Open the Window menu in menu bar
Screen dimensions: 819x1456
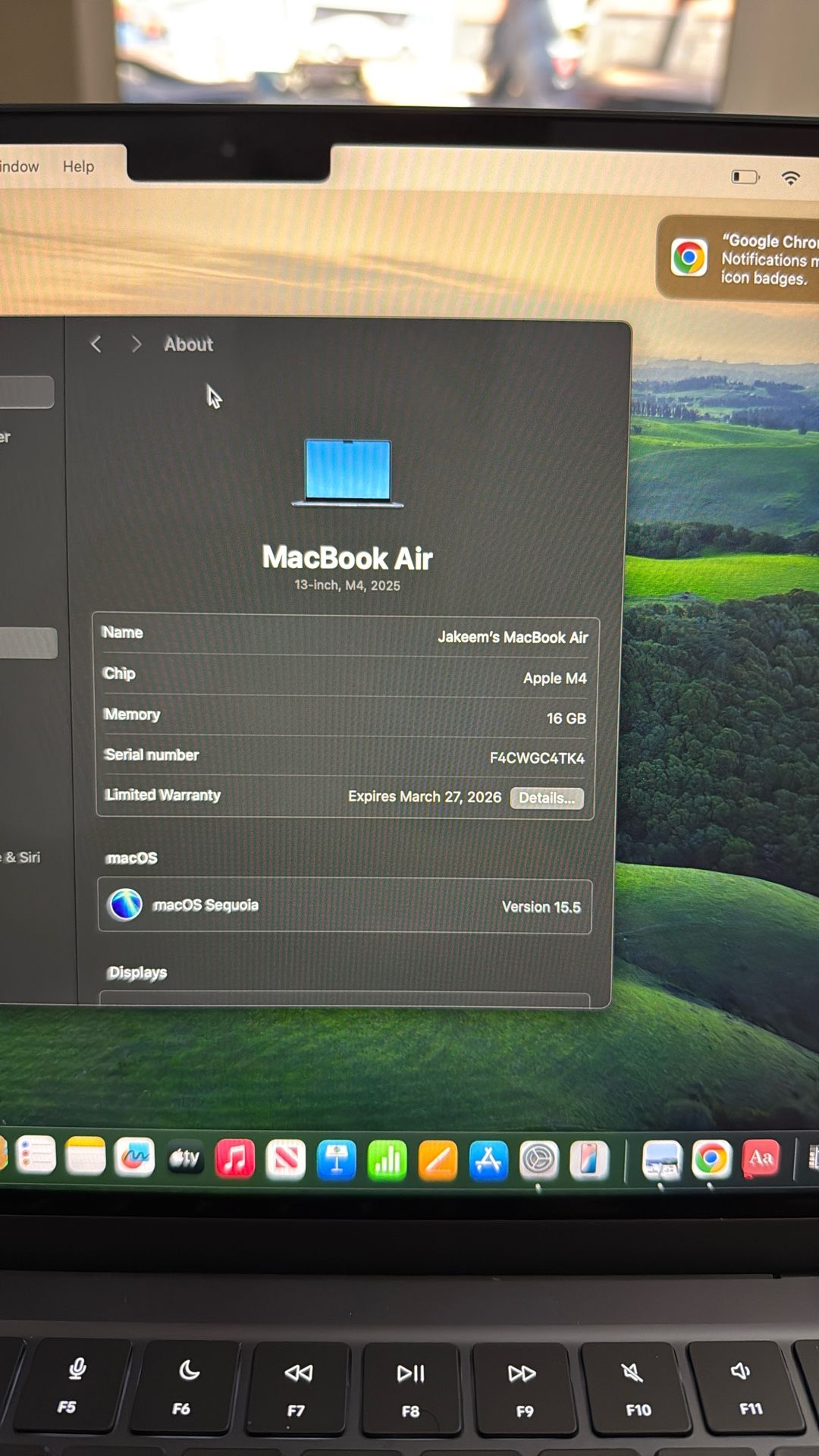(19, 166)
